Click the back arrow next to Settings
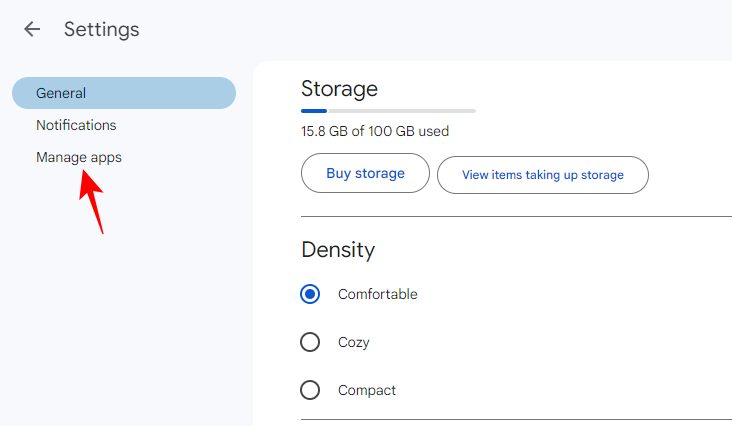The image size is (732, 426). (x=32, y=29)
